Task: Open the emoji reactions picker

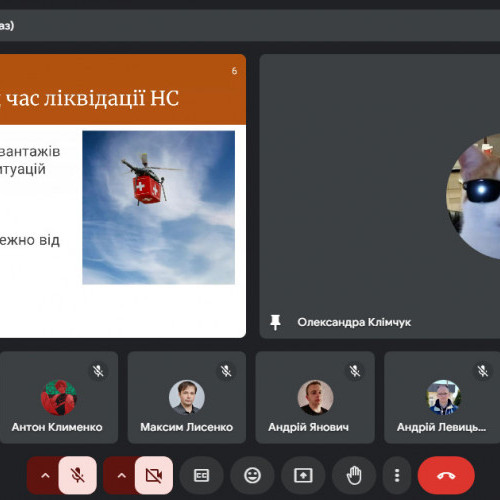Action: click(252, 475)
